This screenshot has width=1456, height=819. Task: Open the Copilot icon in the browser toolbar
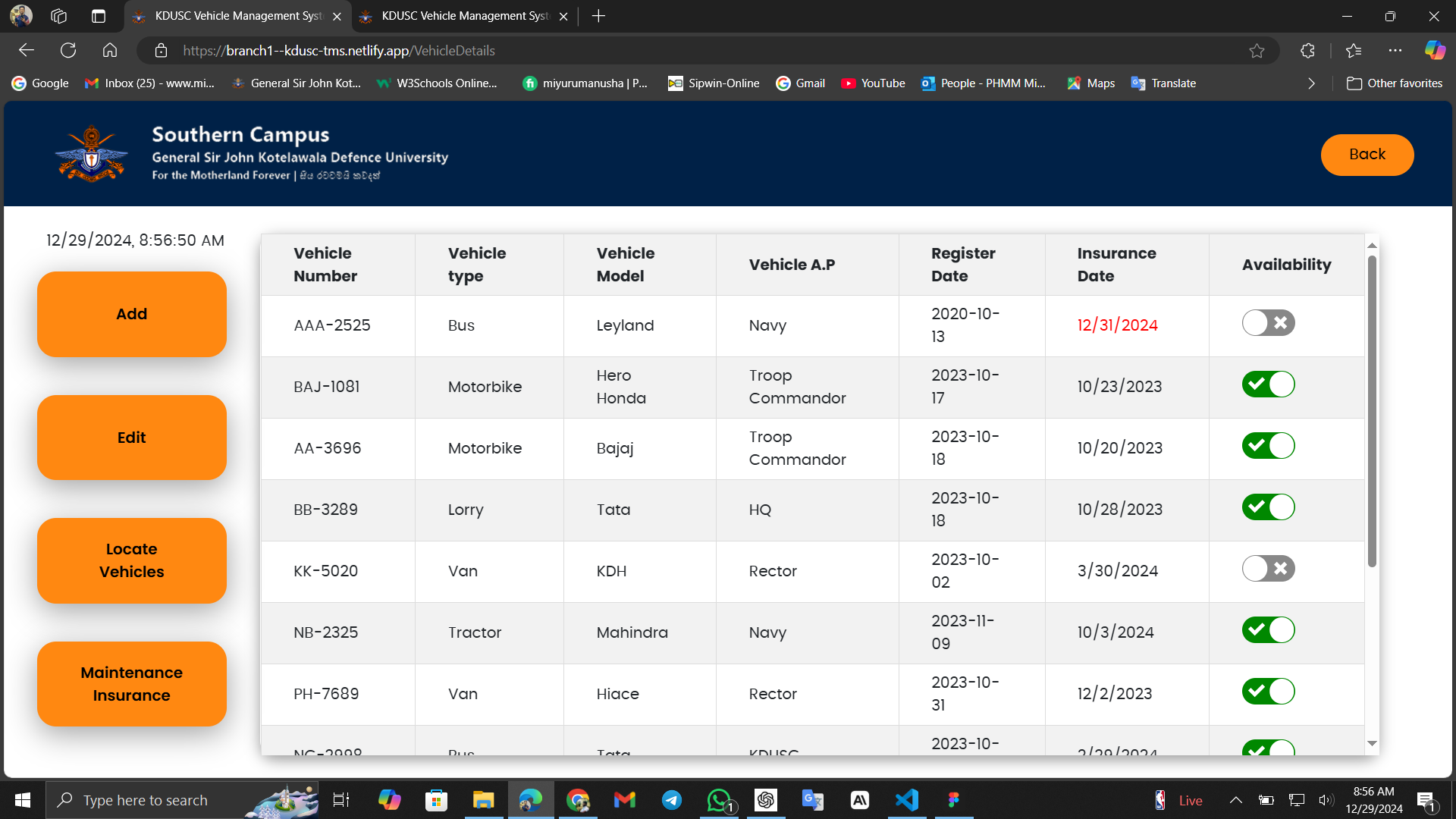[x=1434, y=51]
